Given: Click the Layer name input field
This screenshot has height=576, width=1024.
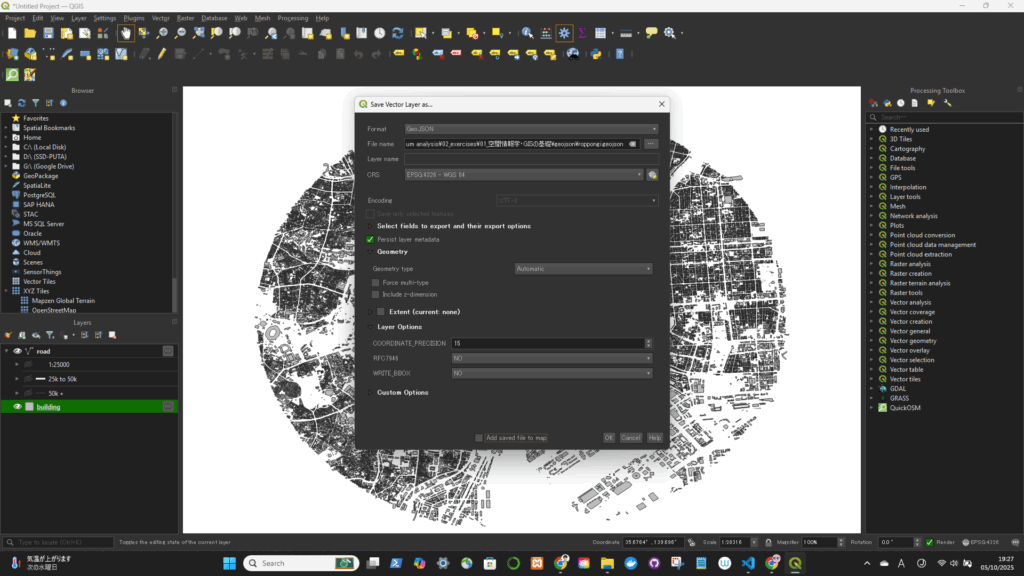Looking at the screenshot, I should (x=530, y=159).
